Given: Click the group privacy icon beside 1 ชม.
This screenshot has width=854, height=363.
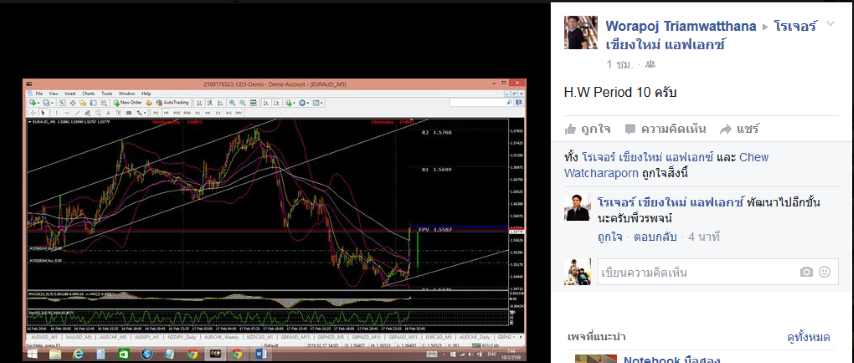Looking at the screenshot, I should coord(649,64).
